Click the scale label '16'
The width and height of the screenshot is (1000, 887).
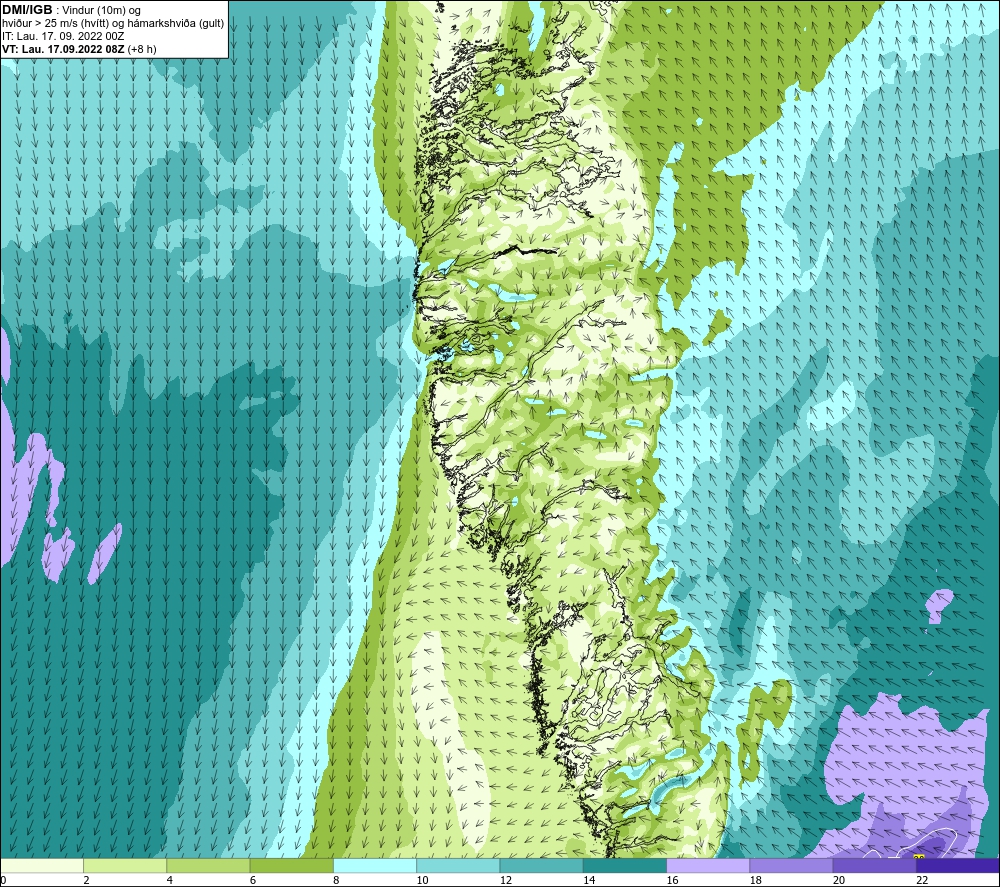(x=672, y=880)
